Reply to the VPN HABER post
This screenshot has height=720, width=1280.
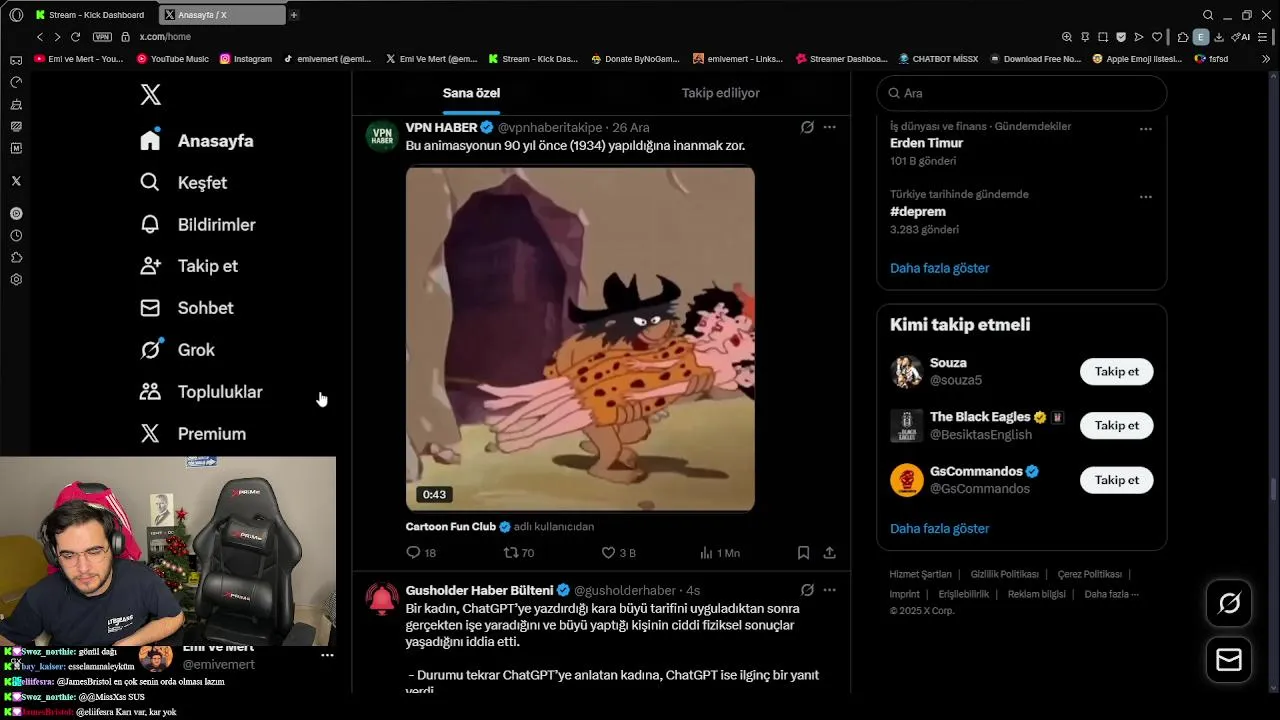pos(421,553)
